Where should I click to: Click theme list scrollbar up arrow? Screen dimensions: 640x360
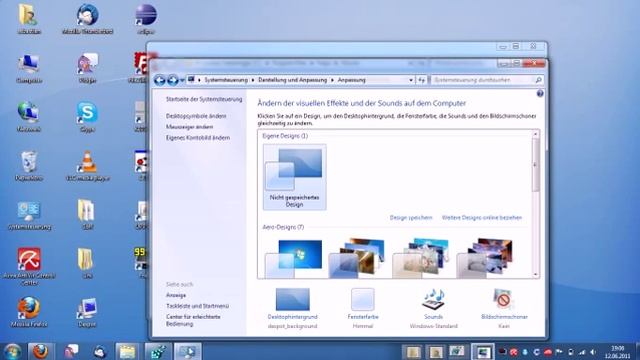point(536,134)
